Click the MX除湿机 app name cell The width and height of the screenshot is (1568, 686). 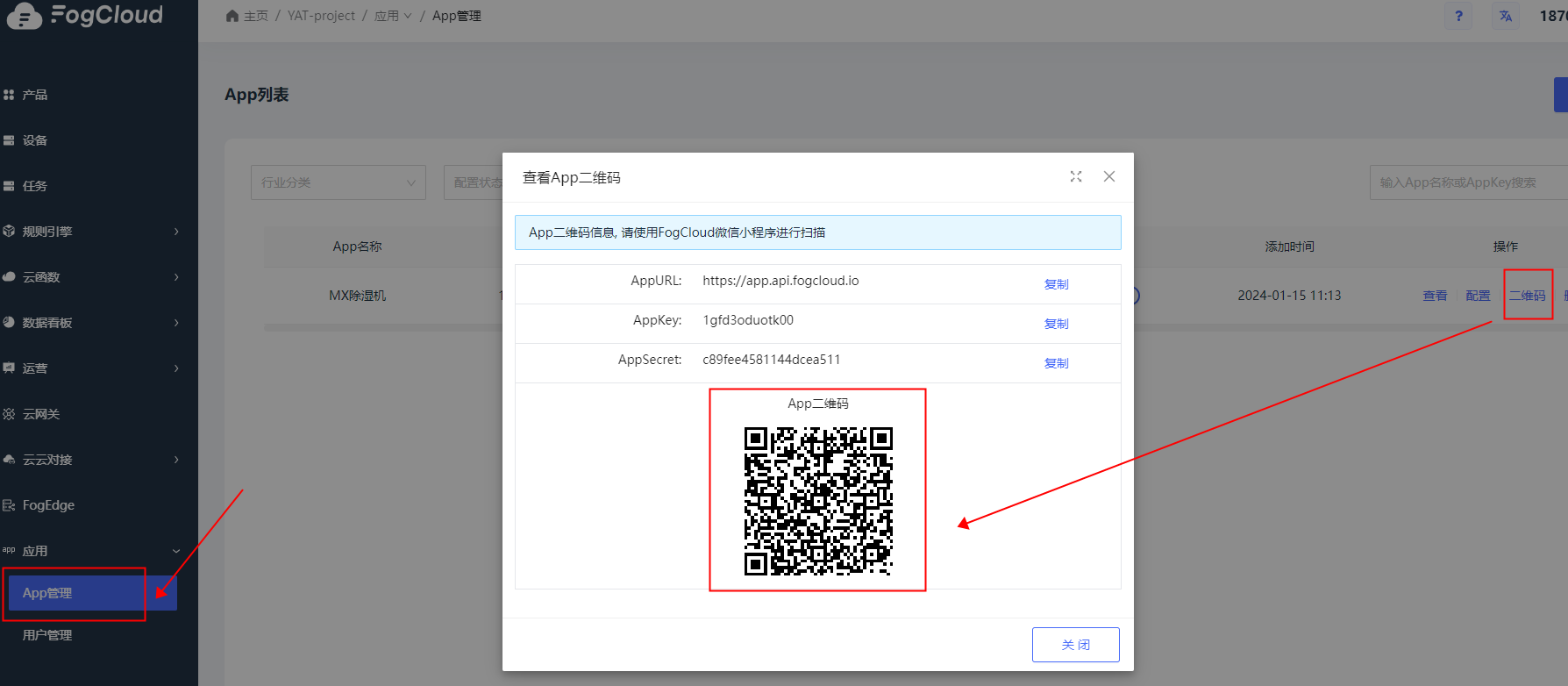[x=357, y=296]
